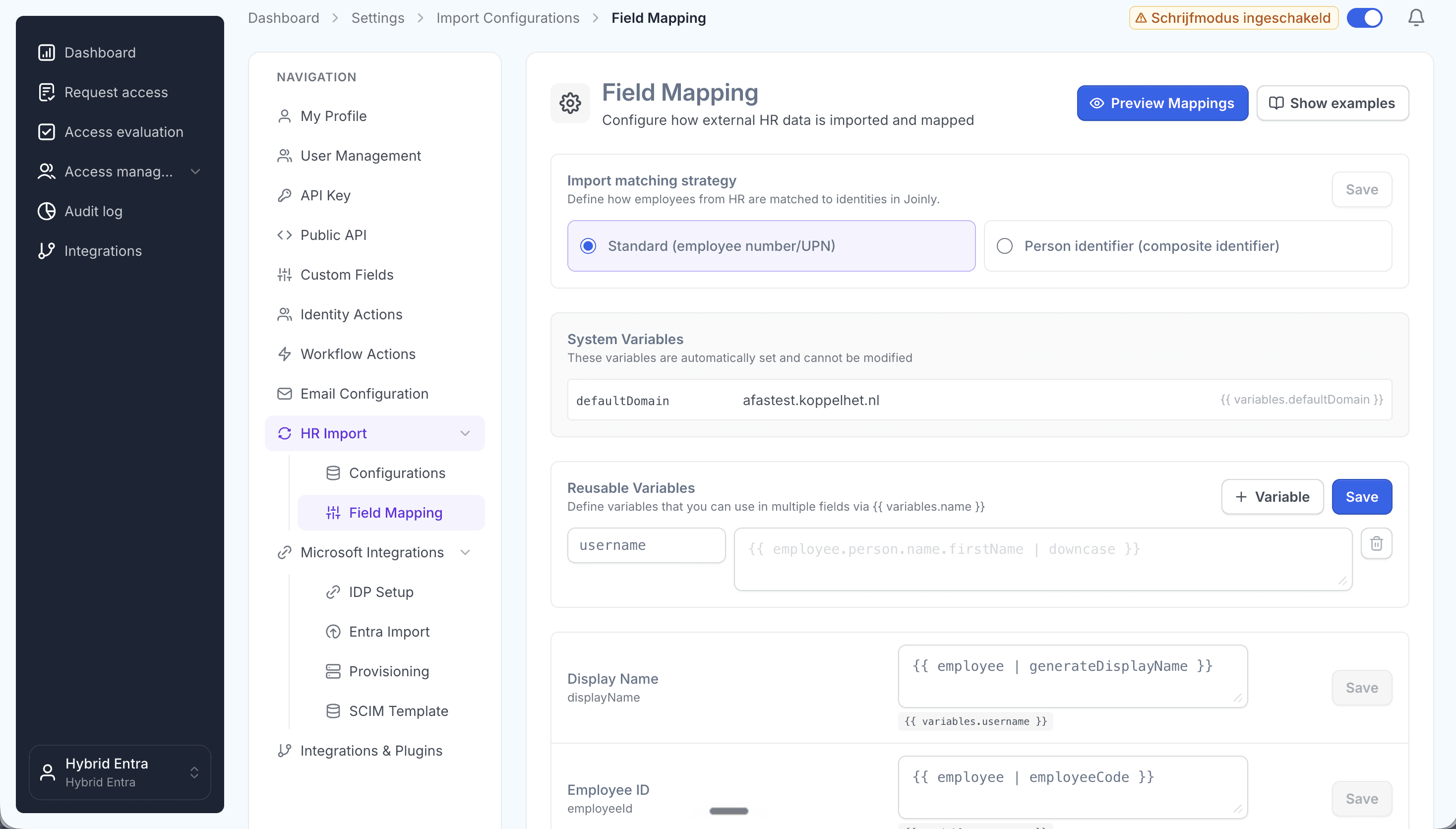The height and width of the screenshot is (829, 1456).
Task: Select Standard (employee number/UPN) radio option
Action: click(771, 246)
